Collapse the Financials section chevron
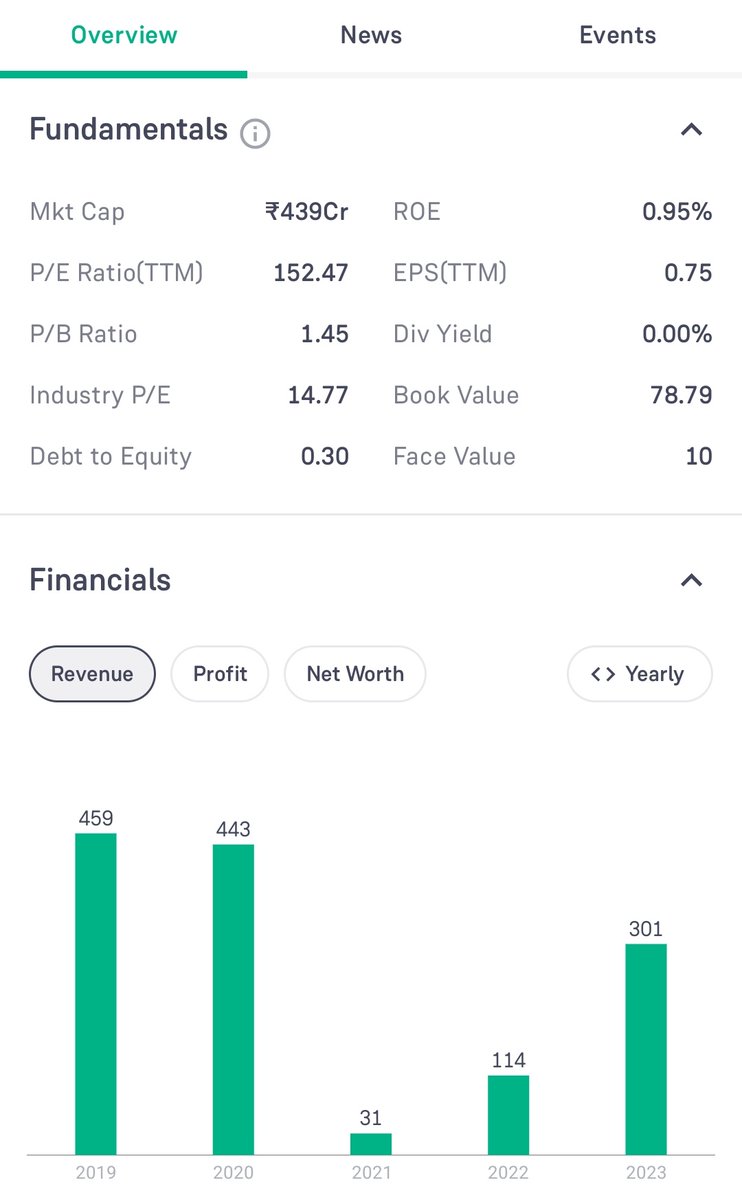The height and width of the screenshot is (1200, 742). [x=691, y=581]
